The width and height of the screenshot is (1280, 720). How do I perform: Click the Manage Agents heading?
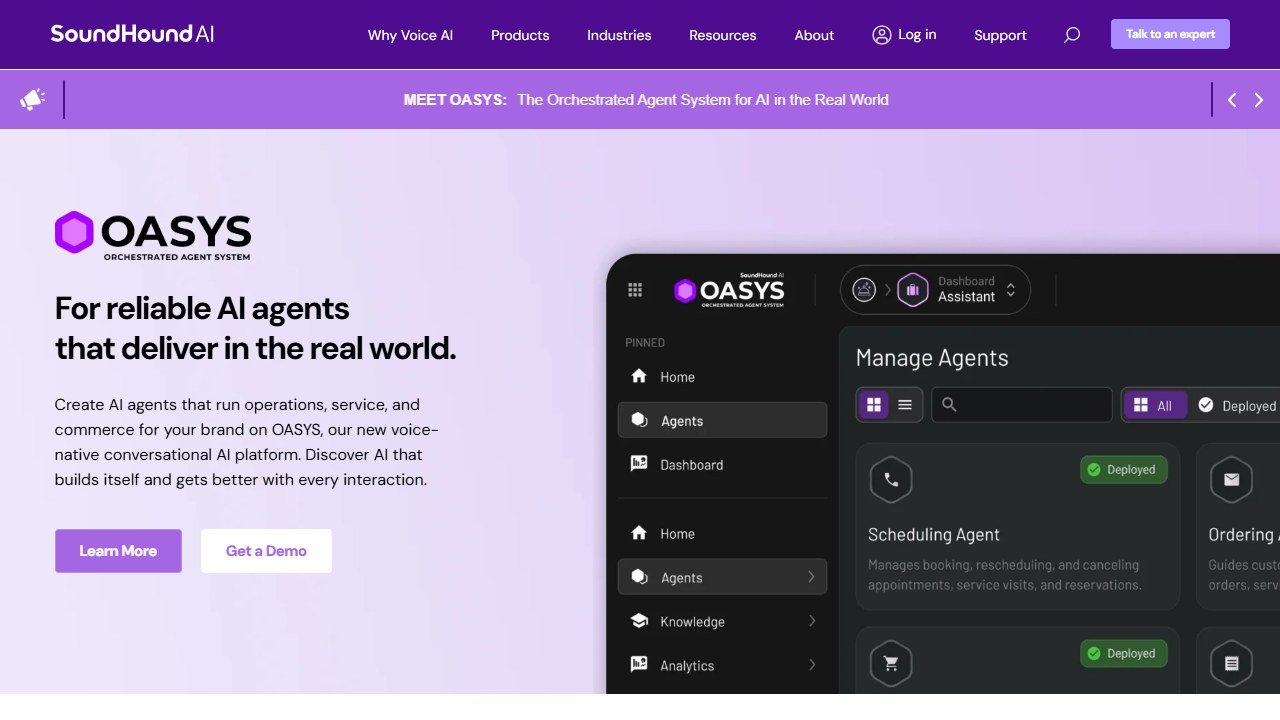[932, 358]
